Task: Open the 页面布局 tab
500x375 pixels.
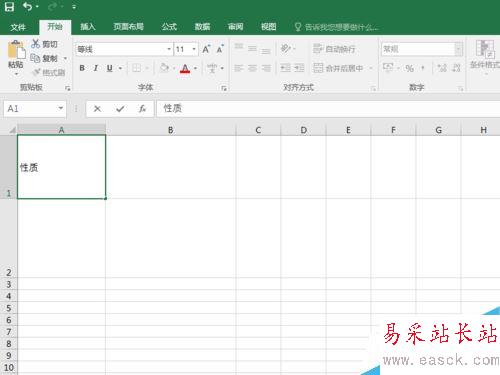Action: (x=128, y=27)
